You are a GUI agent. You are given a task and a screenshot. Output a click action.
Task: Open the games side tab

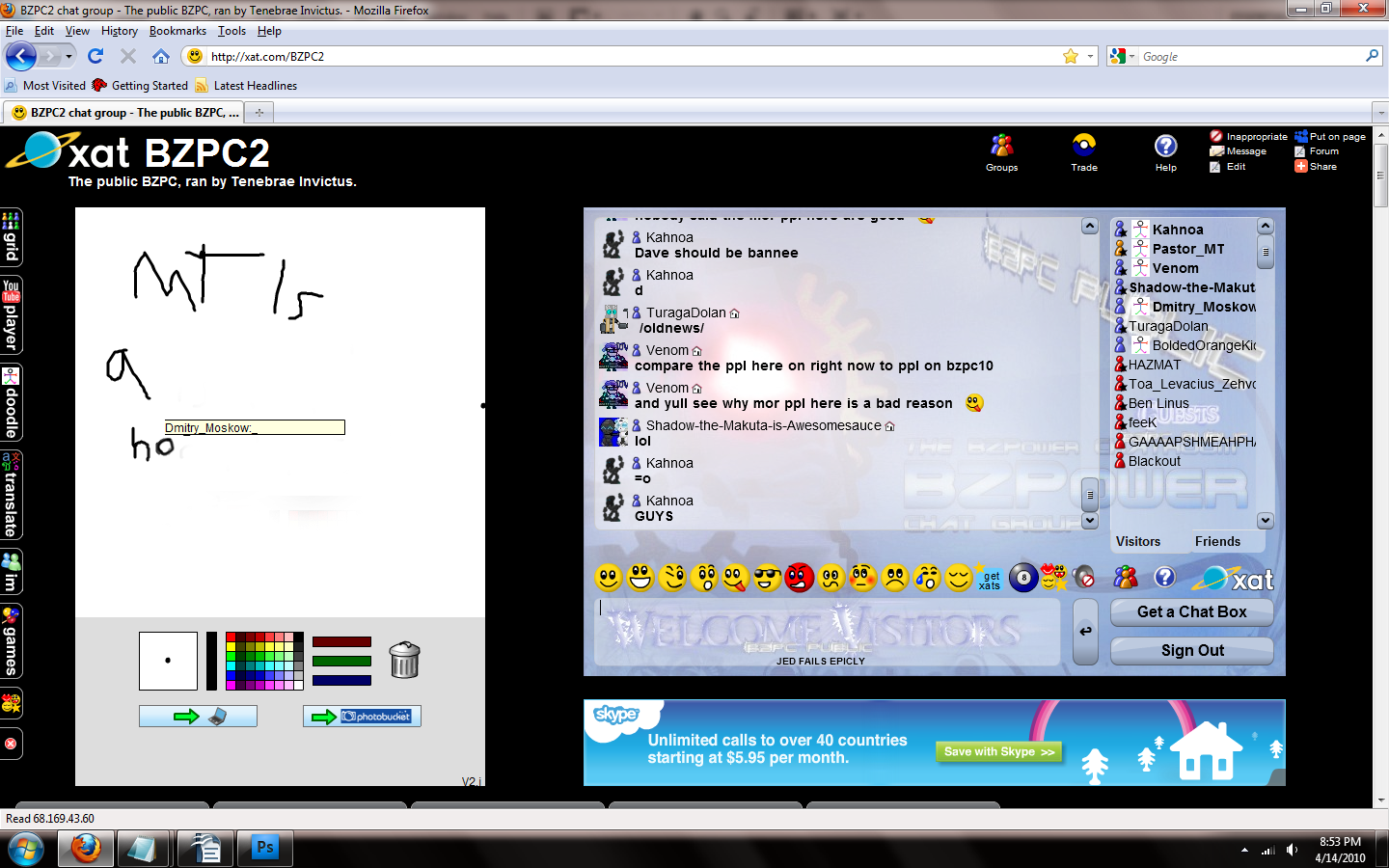pos(11,641)
